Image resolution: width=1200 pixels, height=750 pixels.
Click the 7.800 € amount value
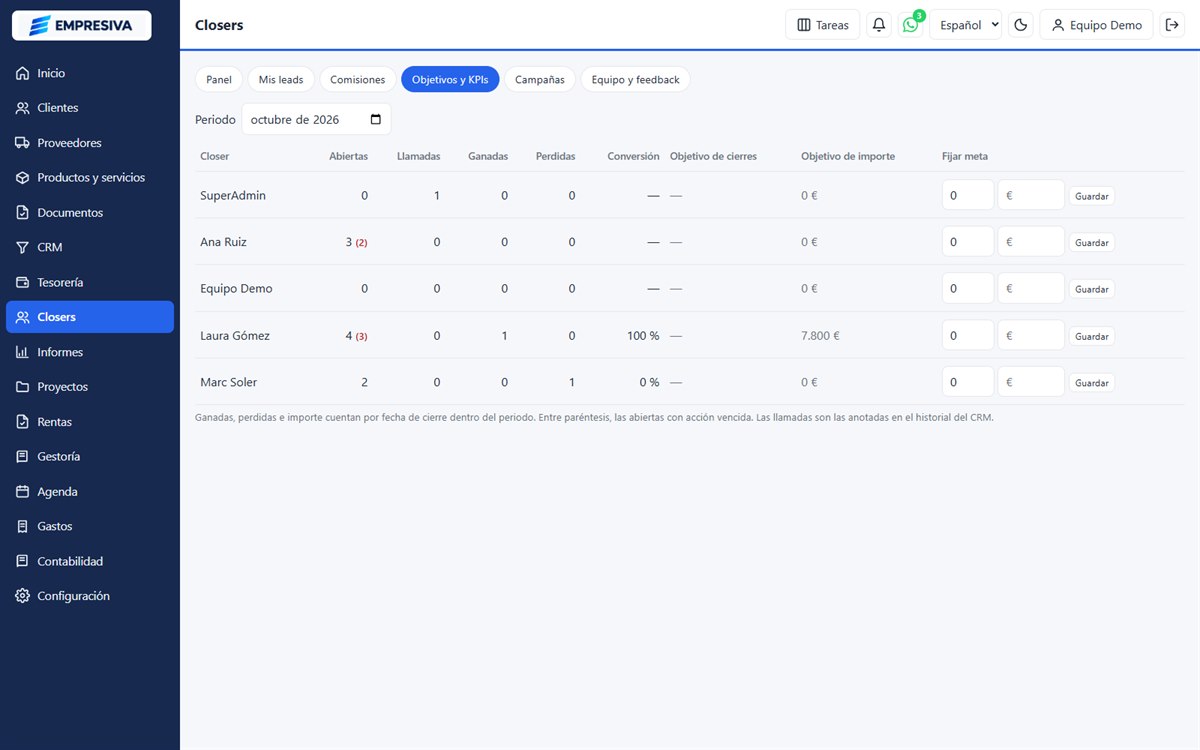point(820,336)
